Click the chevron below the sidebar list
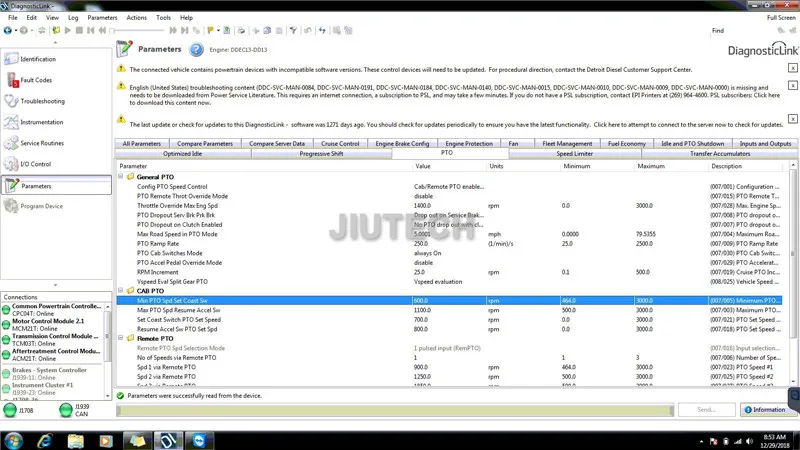 coord(56,285)
